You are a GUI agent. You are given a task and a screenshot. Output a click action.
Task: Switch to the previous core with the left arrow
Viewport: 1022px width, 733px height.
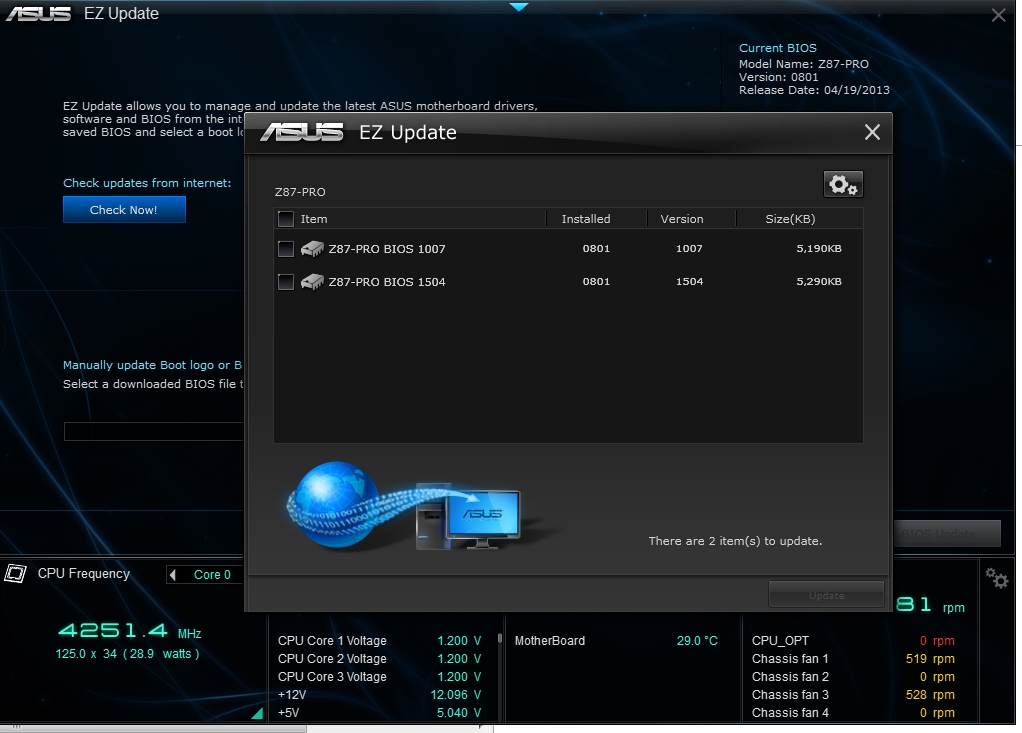coord(173,575)
